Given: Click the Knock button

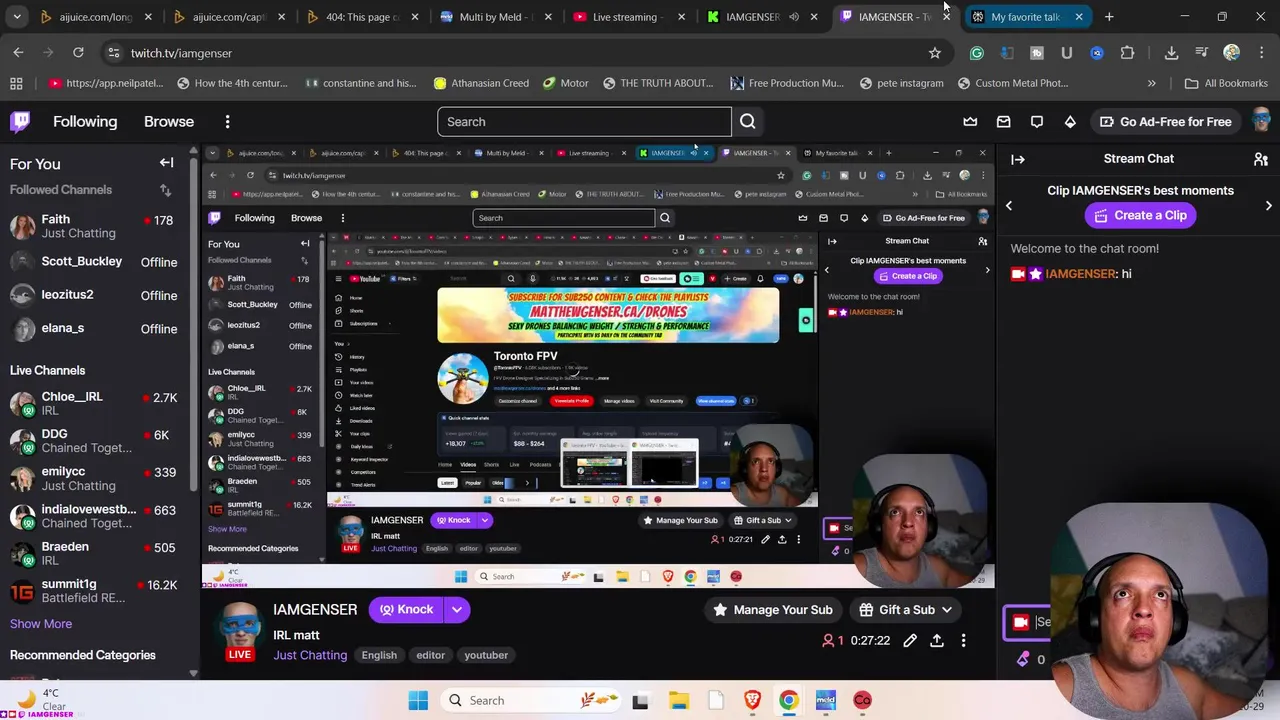Looking at the screenshot, I should (407, 609).
